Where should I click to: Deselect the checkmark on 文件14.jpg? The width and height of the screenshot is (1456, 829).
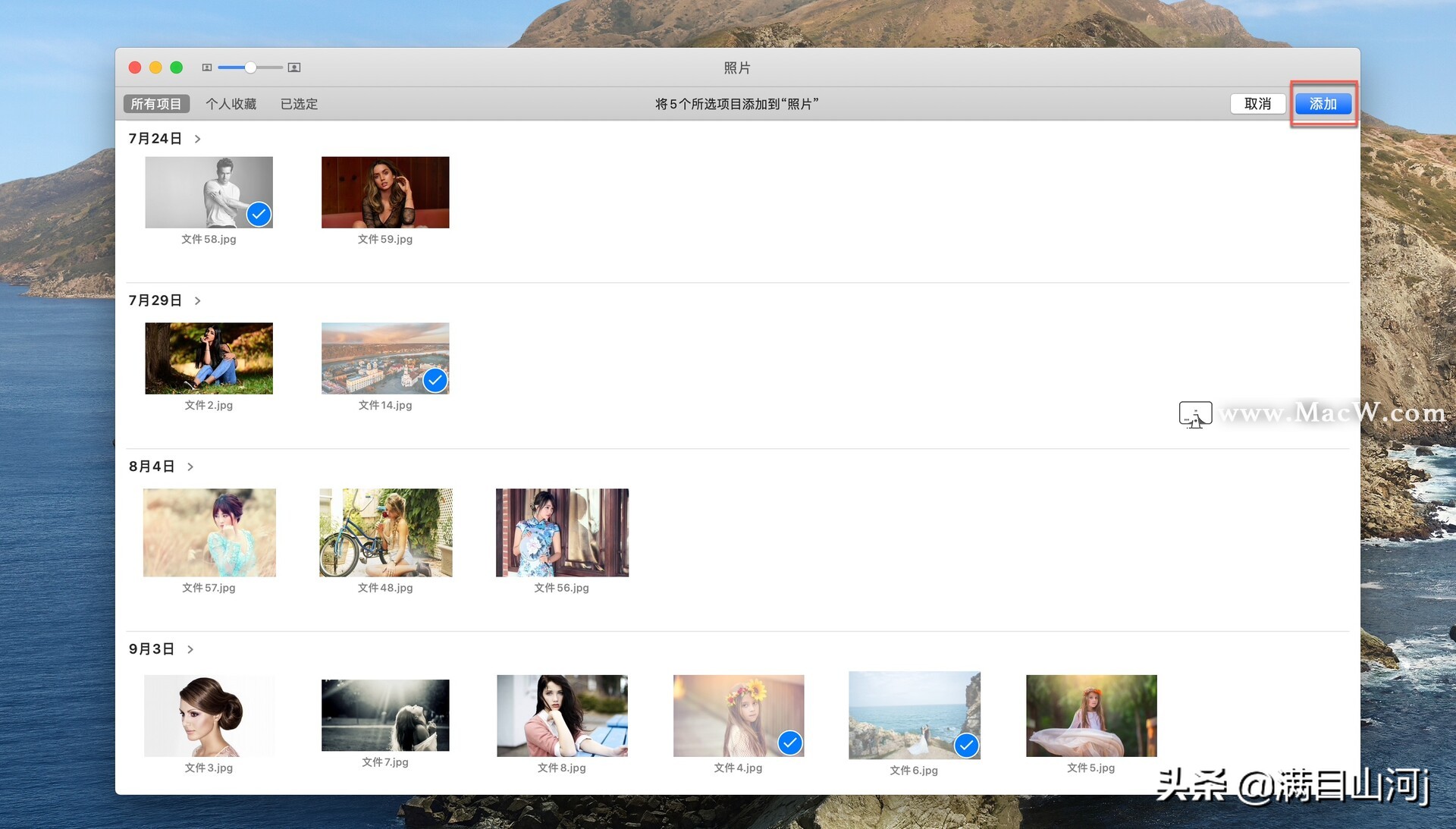click(435, 380)
